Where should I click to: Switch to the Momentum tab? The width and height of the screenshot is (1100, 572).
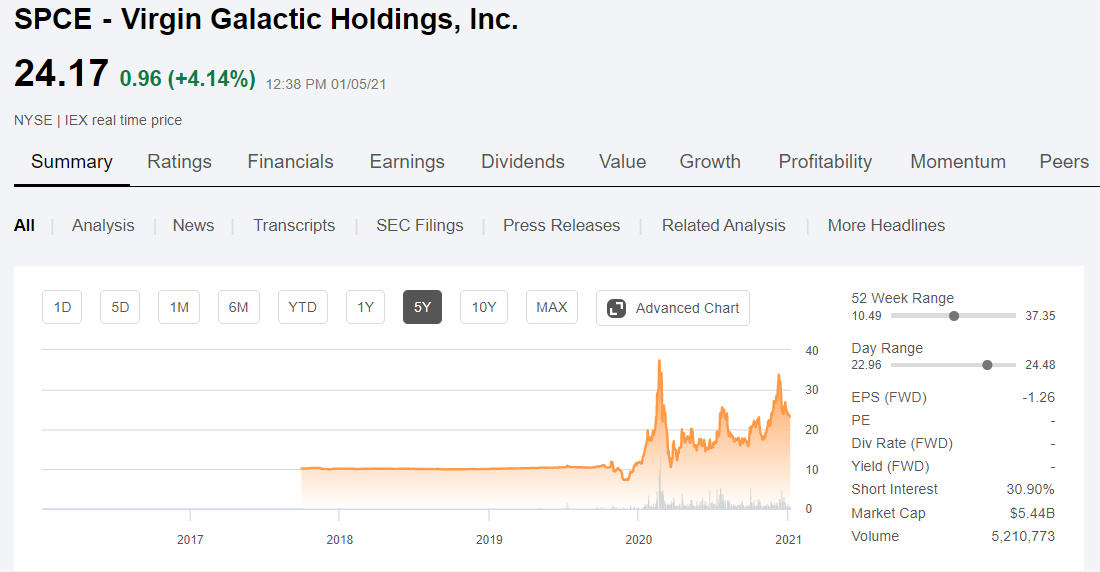pyautogui.click(x=958, y=162)
